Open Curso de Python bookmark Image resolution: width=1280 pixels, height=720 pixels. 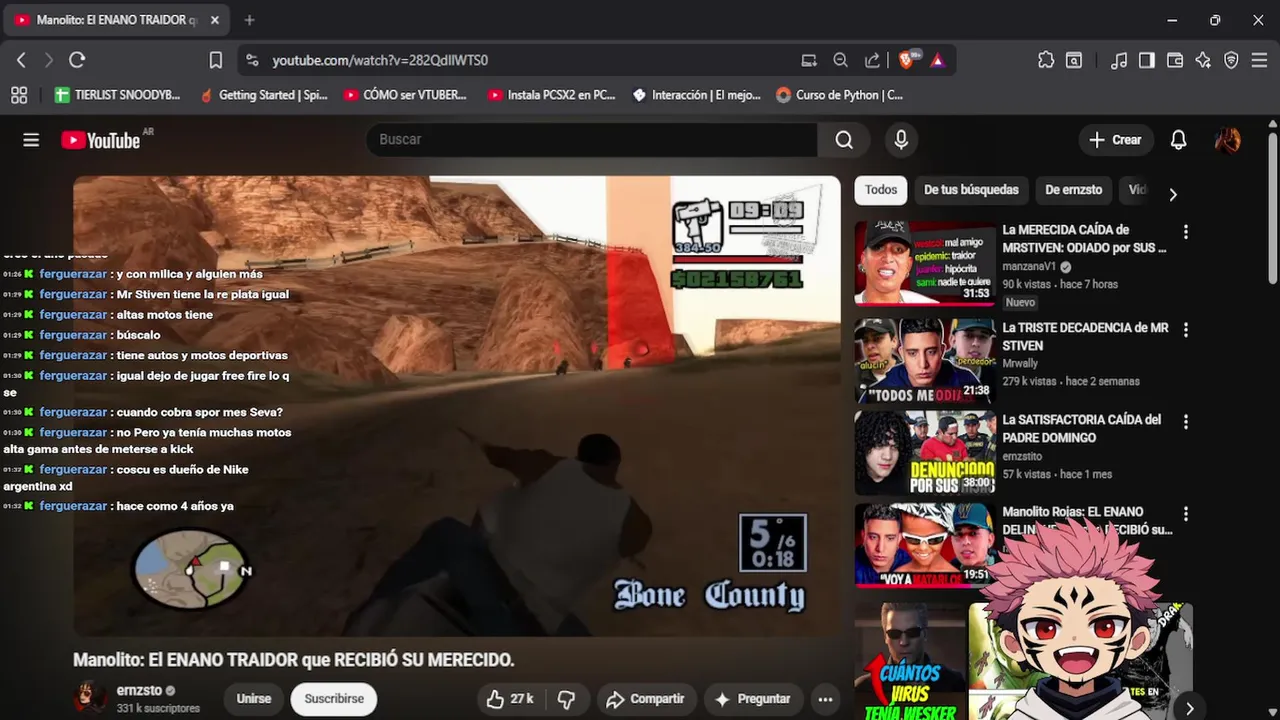(x=840, y=95)
